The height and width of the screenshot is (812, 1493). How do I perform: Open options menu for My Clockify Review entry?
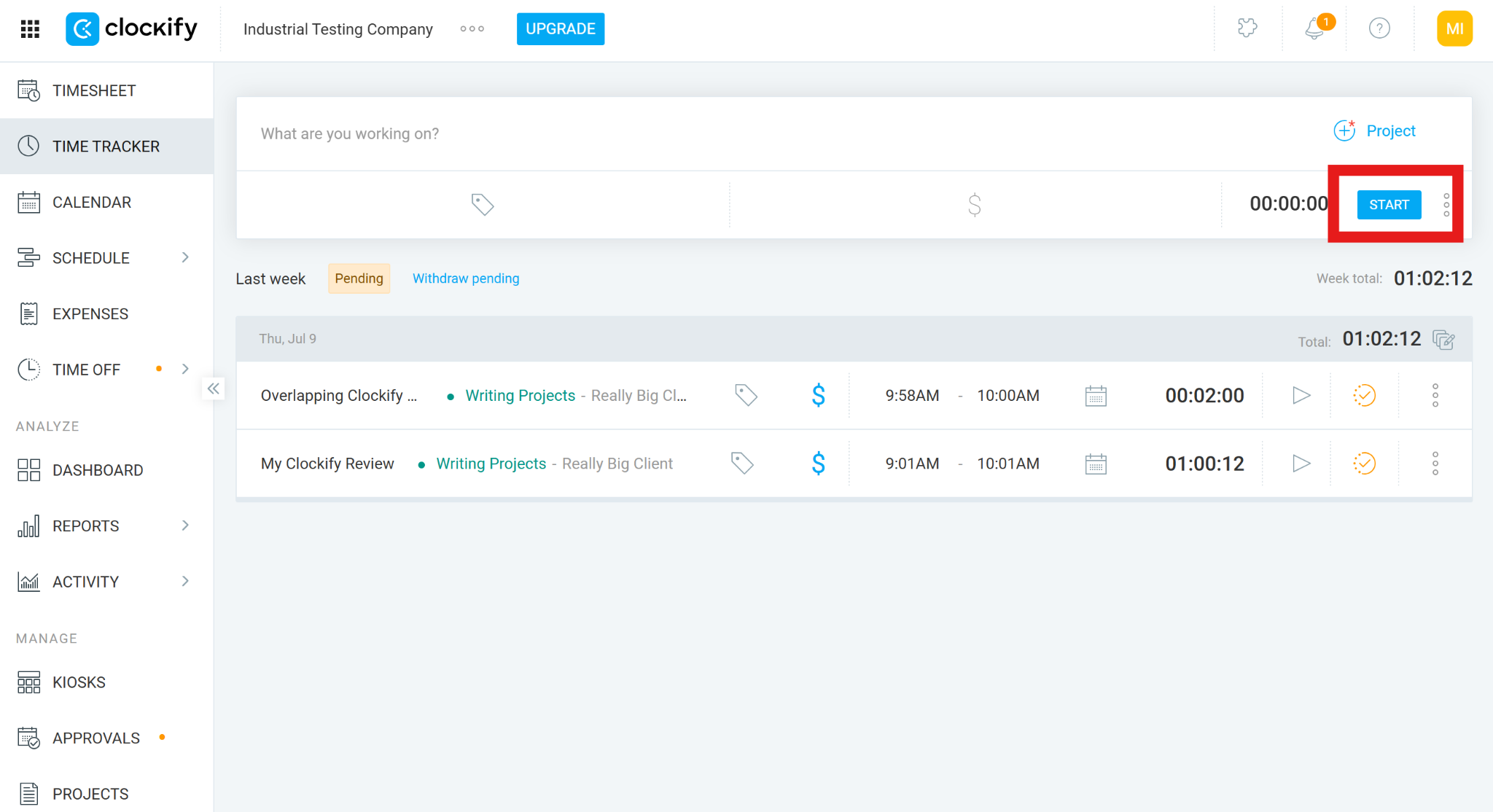point(1435,463)
